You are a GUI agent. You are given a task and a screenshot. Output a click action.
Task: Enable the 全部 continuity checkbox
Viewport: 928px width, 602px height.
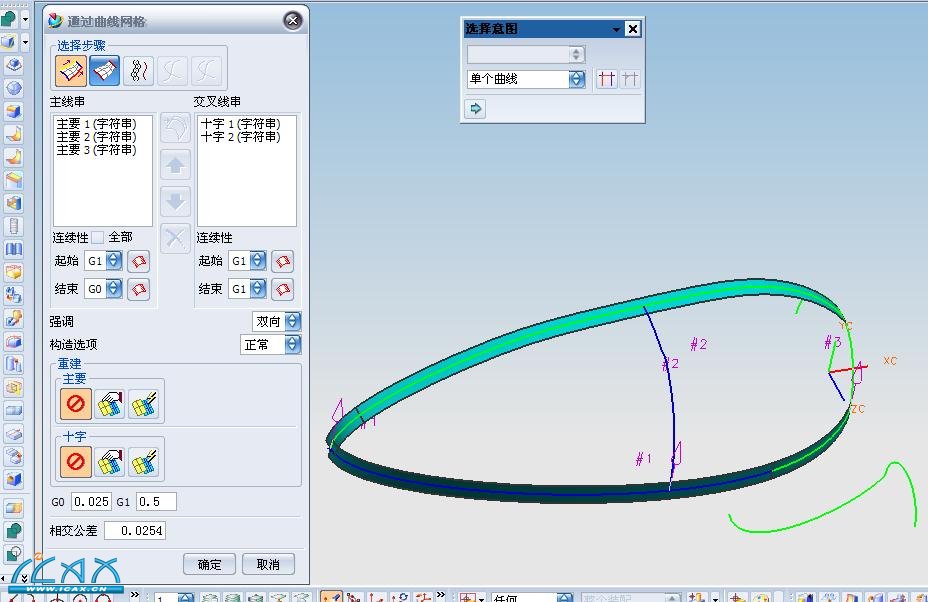(x=98, y=238)
